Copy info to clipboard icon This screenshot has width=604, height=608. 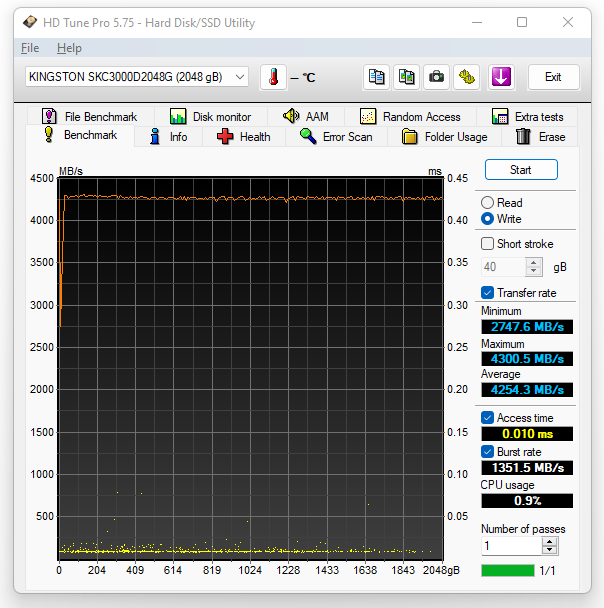pos(376,77)
